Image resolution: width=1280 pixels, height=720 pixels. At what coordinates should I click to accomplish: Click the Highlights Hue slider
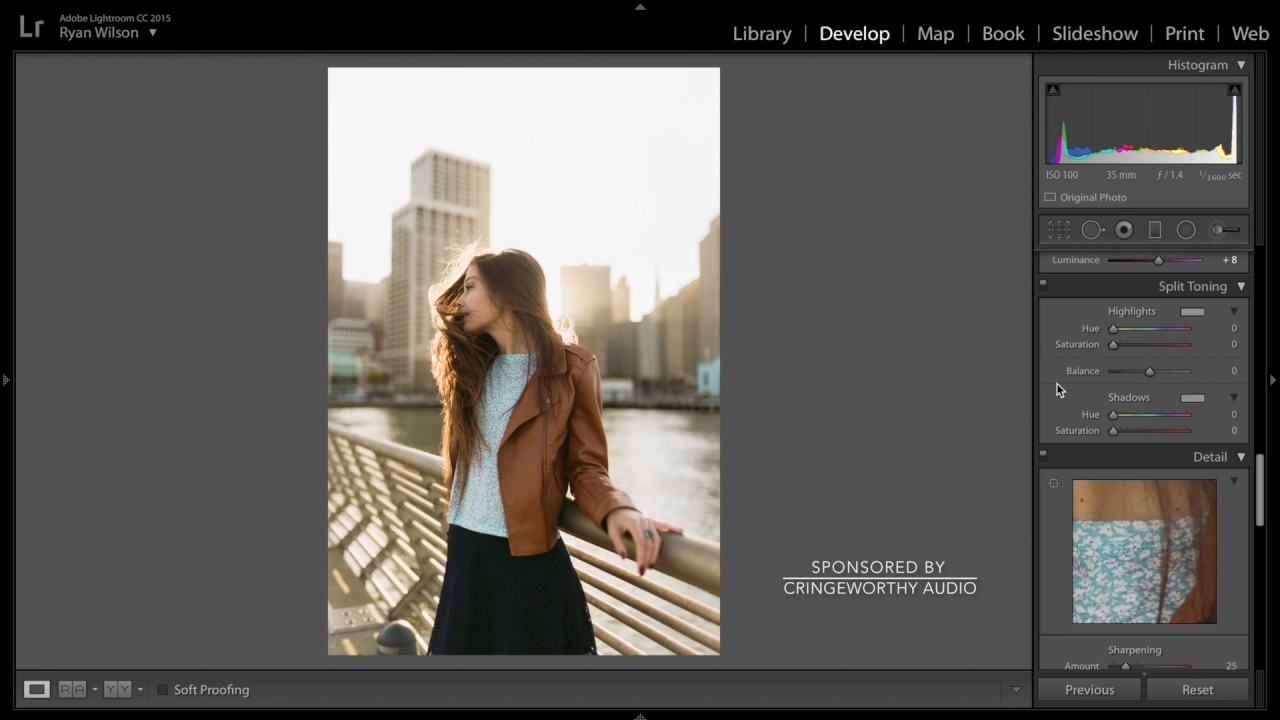pyautogui.click(x=1150, y=329)
